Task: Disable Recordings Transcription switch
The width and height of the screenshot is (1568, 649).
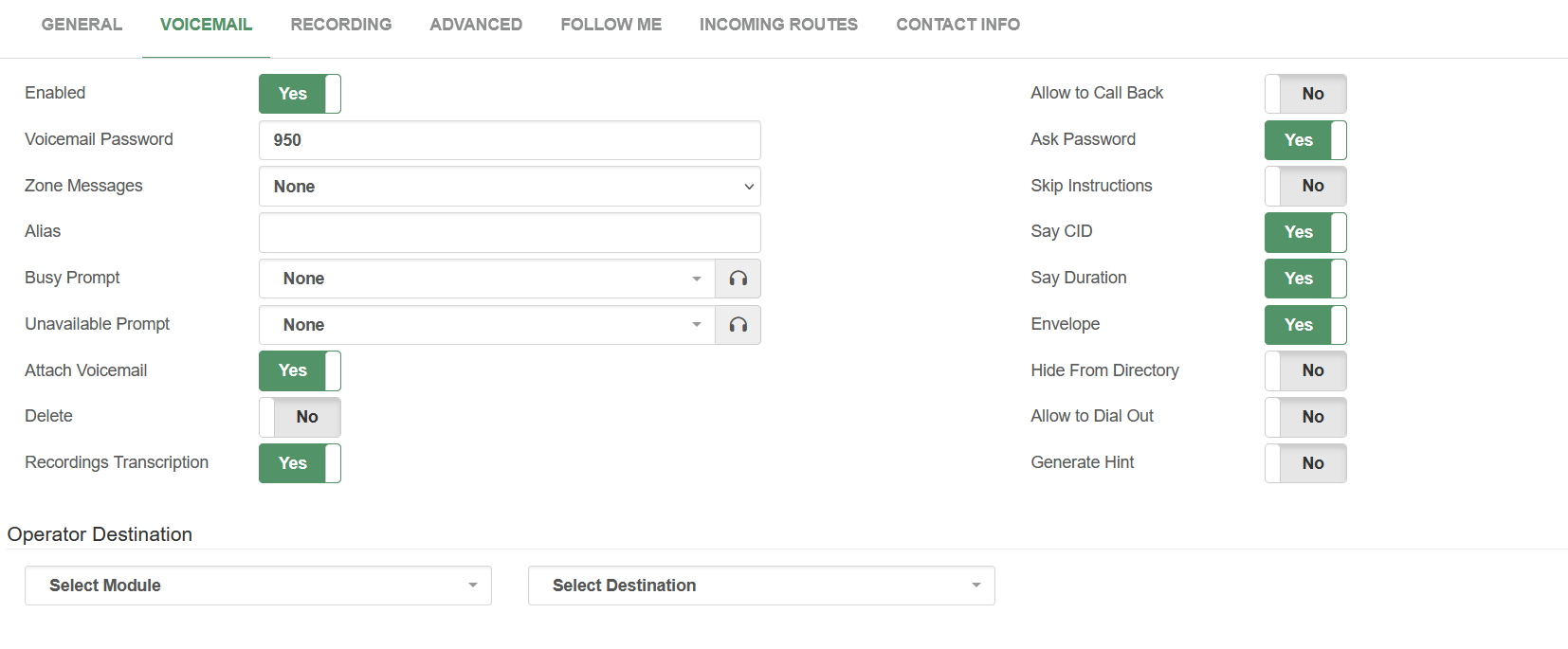Action: coord(300,463)
